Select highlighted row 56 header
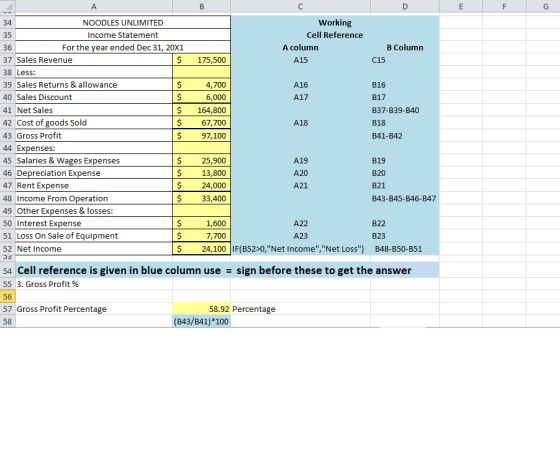This screenshot has height=466, width=560. point(8,296)
